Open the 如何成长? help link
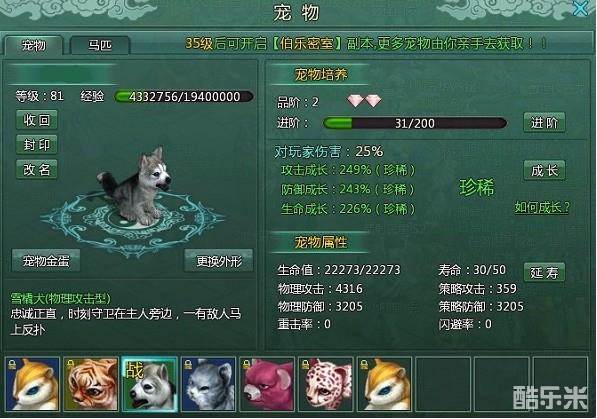This screenshot has width=597, height=419. (542, 208)
